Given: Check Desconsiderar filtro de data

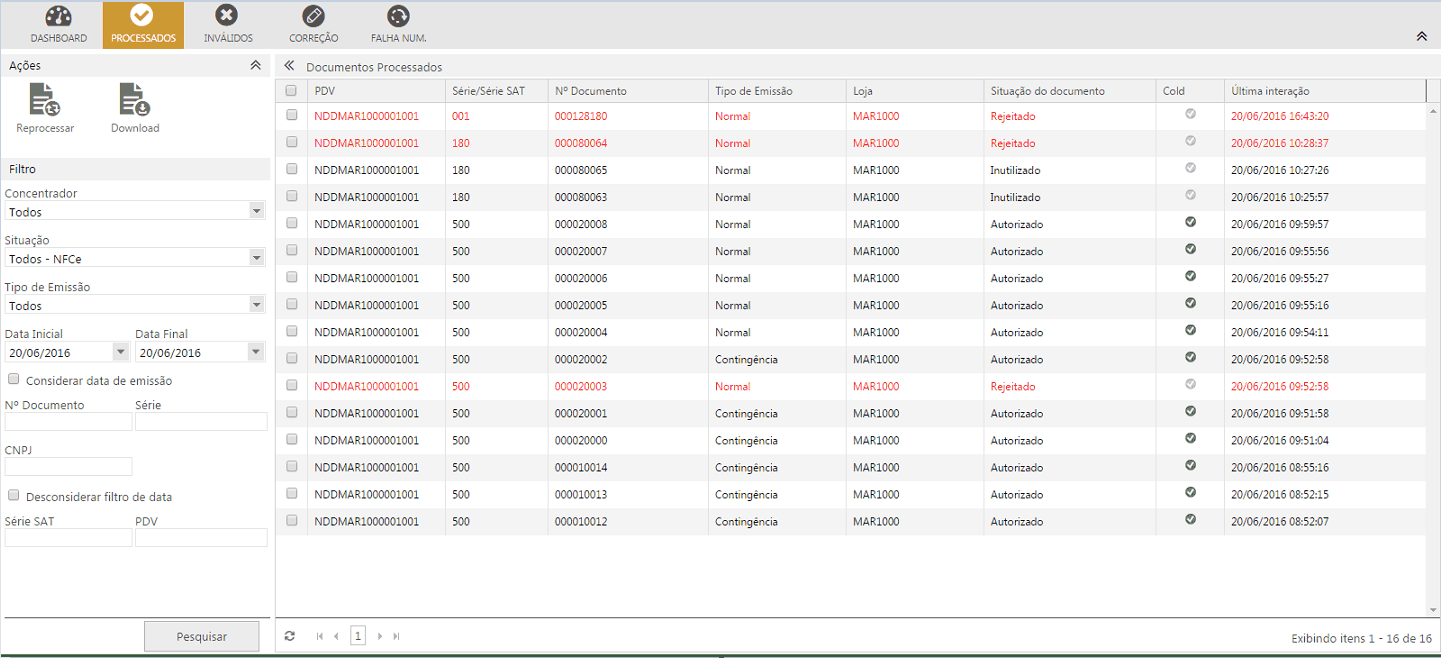Looking at the screenshot, I should click(14, 496).
